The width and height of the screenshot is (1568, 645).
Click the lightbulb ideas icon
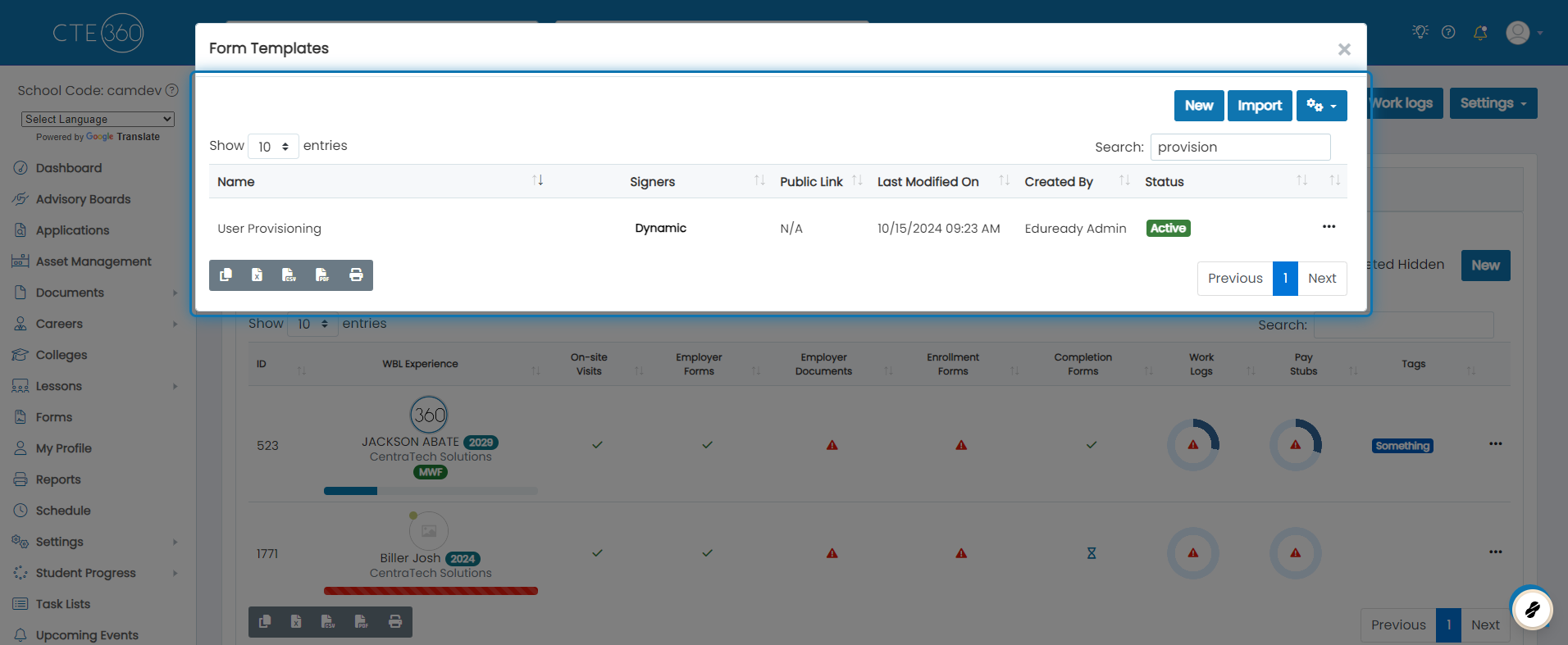point(1420,32)
